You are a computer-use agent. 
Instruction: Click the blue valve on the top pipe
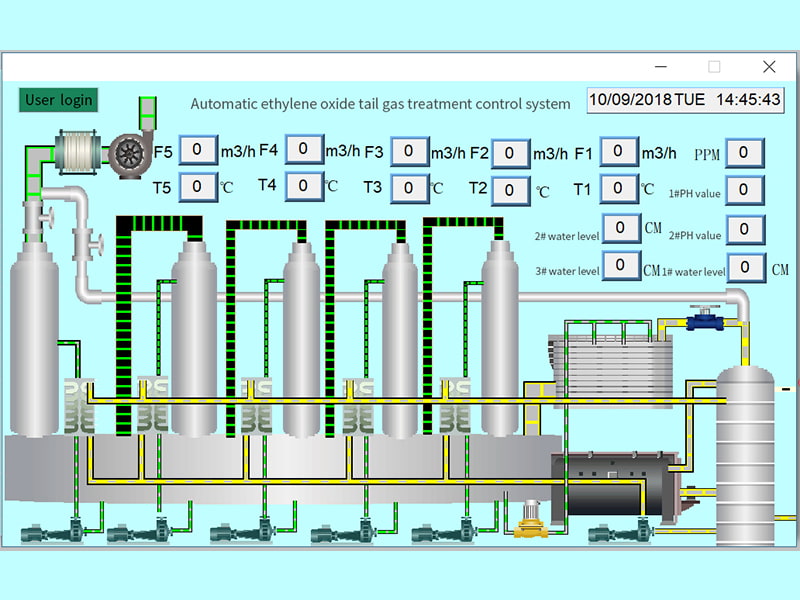[x=710, y=318]
